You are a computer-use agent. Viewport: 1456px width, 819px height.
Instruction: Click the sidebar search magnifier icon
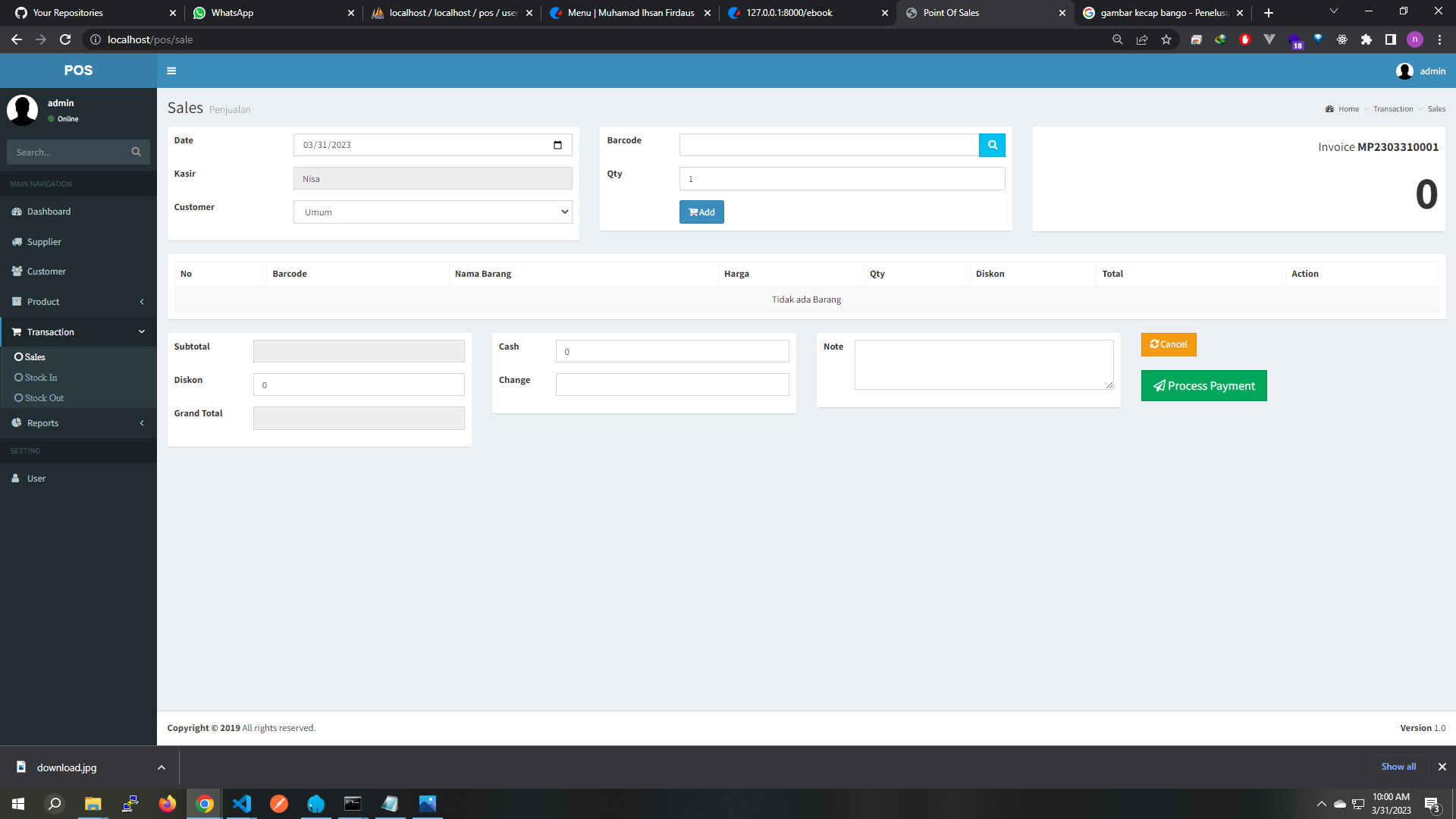(x=136, y=152)
